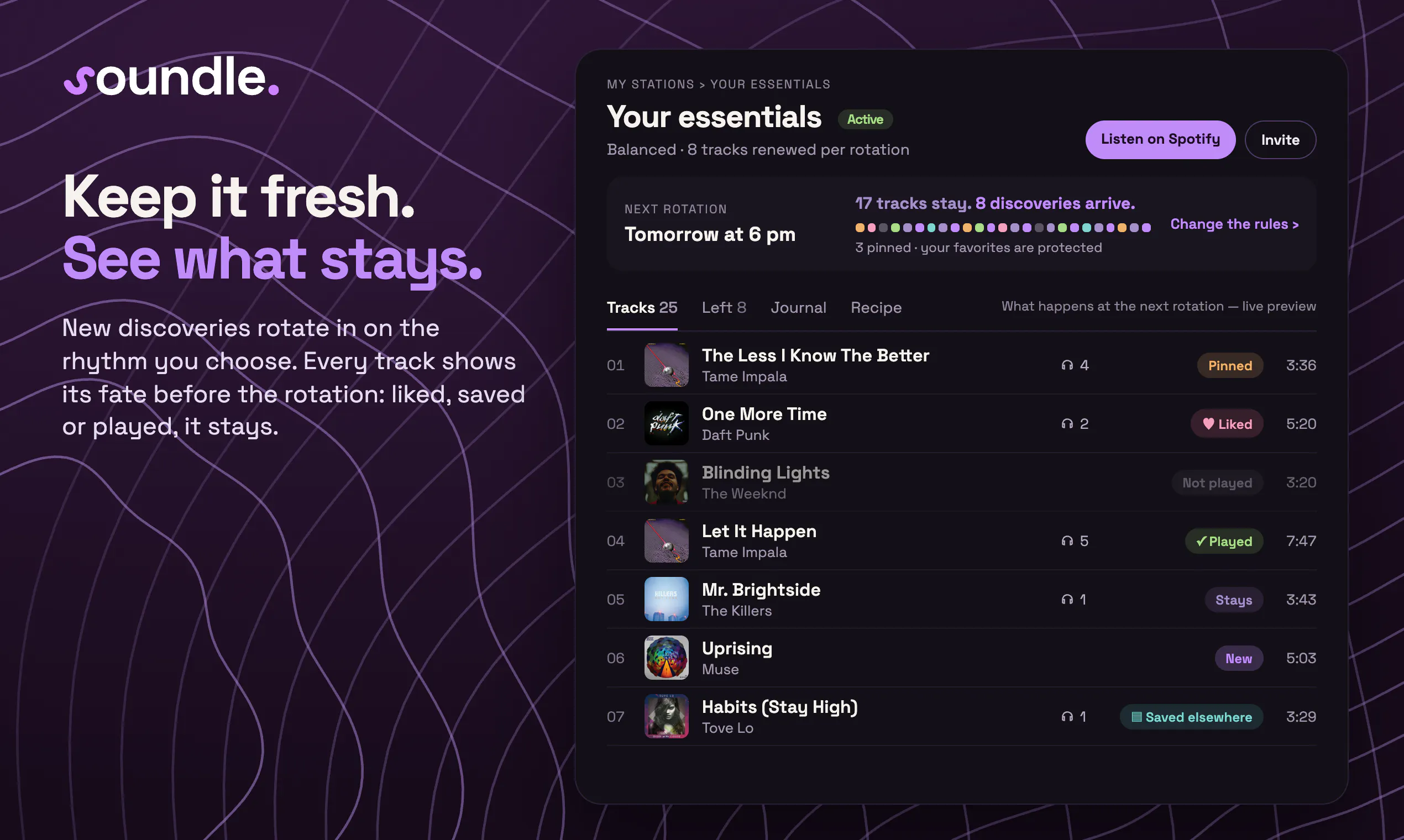Open Let It Happen album cover thumbnail
This screenshot has height=840, width=1404.
[666, 541]
